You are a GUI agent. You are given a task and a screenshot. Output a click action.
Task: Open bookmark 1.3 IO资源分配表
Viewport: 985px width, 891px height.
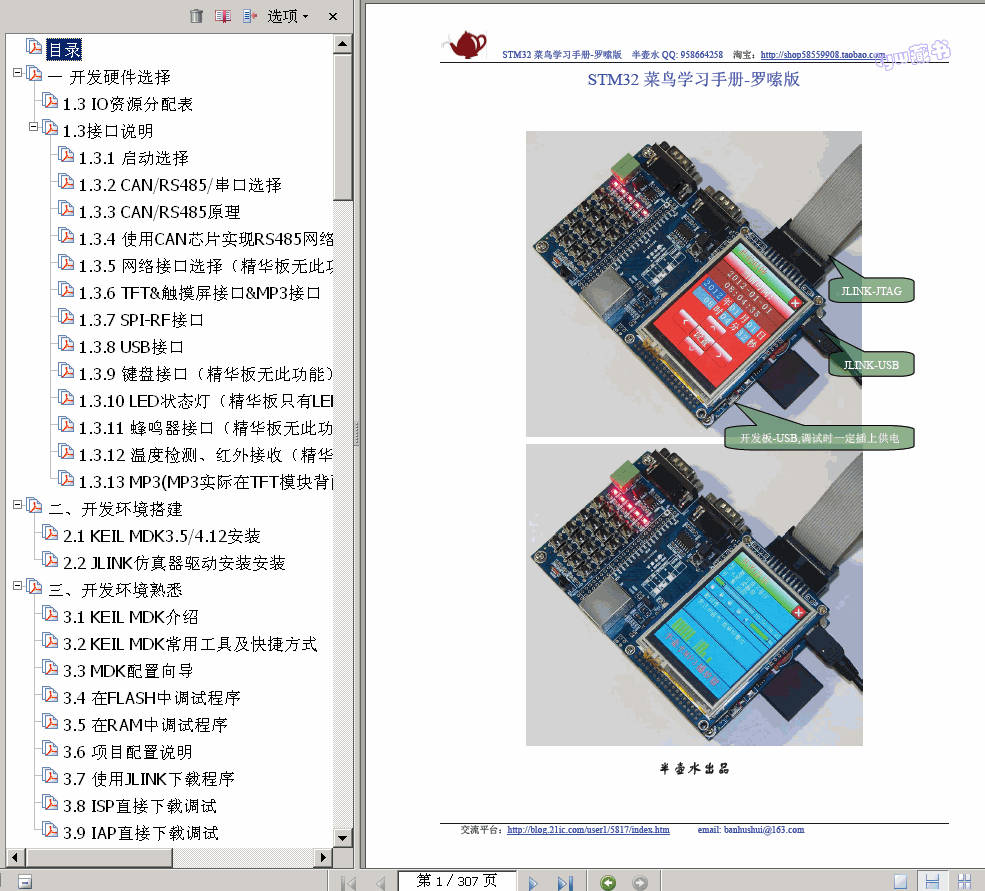[128, 104]
